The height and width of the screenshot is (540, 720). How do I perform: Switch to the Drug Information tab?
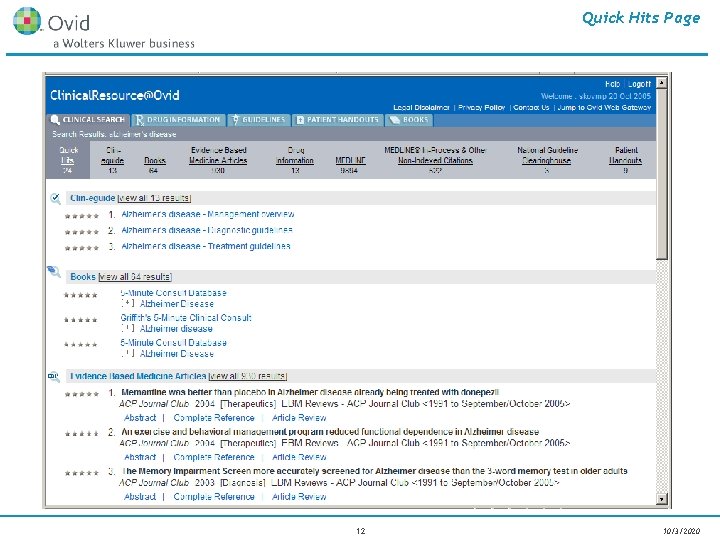(178, 120)
